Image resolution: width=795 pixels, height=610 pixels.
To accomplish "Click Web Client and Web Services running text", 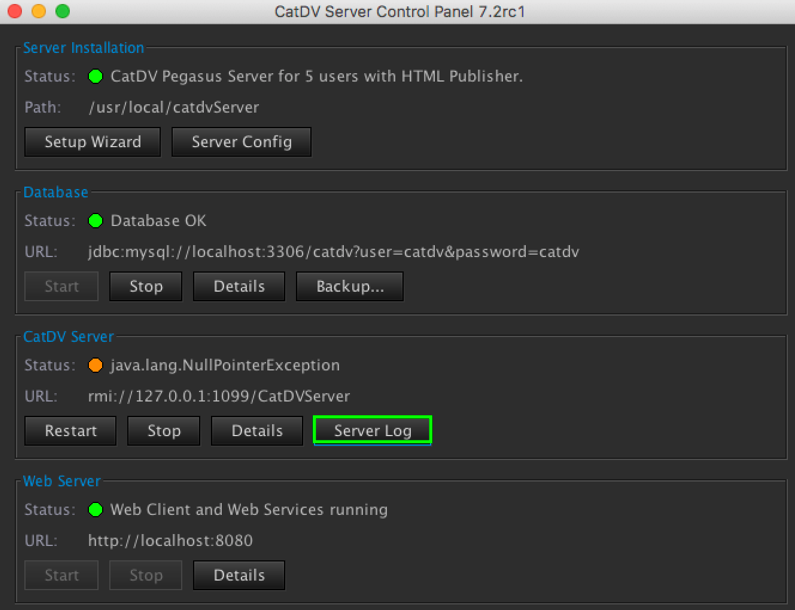I will (x=249, y=510).
